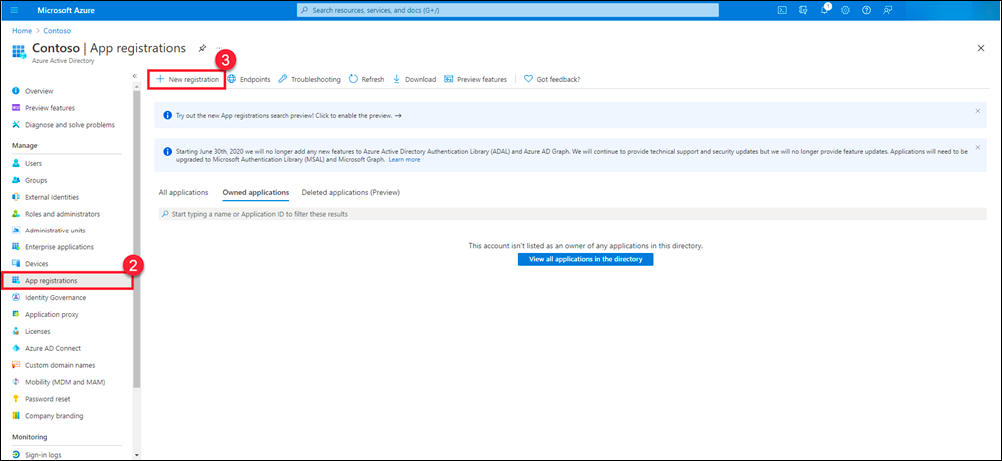Dismiss the search preview banner

[x=977, y=111]
